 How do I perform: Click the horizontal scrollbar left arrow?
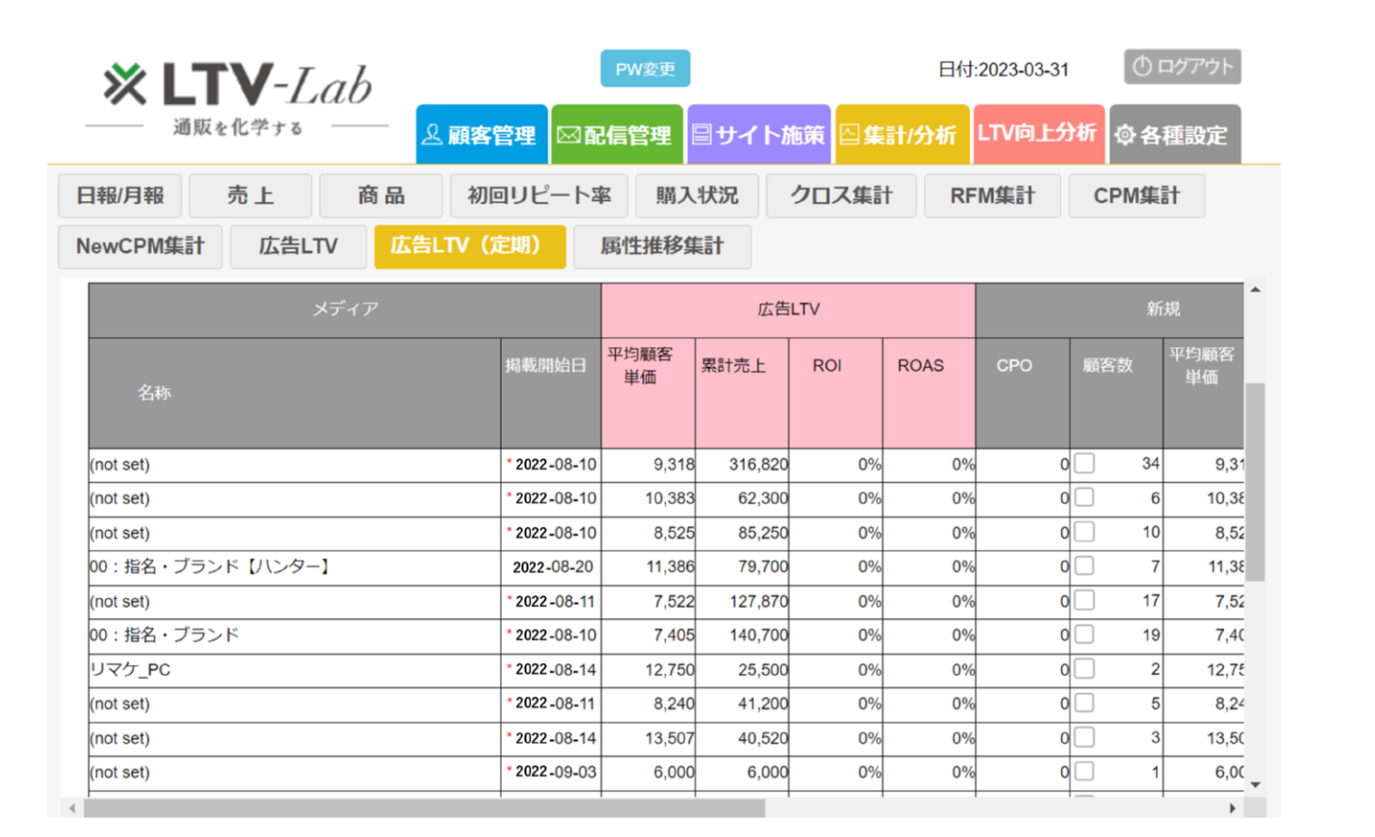pos(71,808)
